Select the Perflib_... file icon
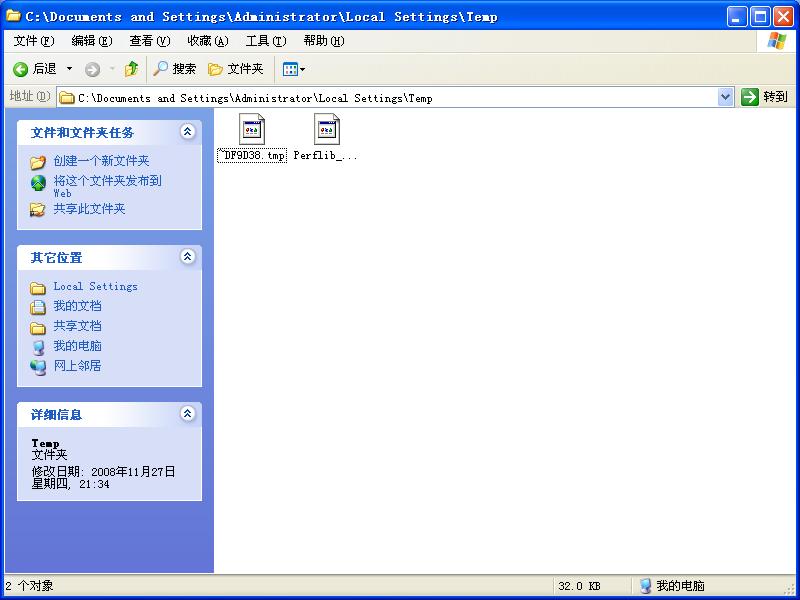This screenshot has width=800, height=600. pos(327,130)
